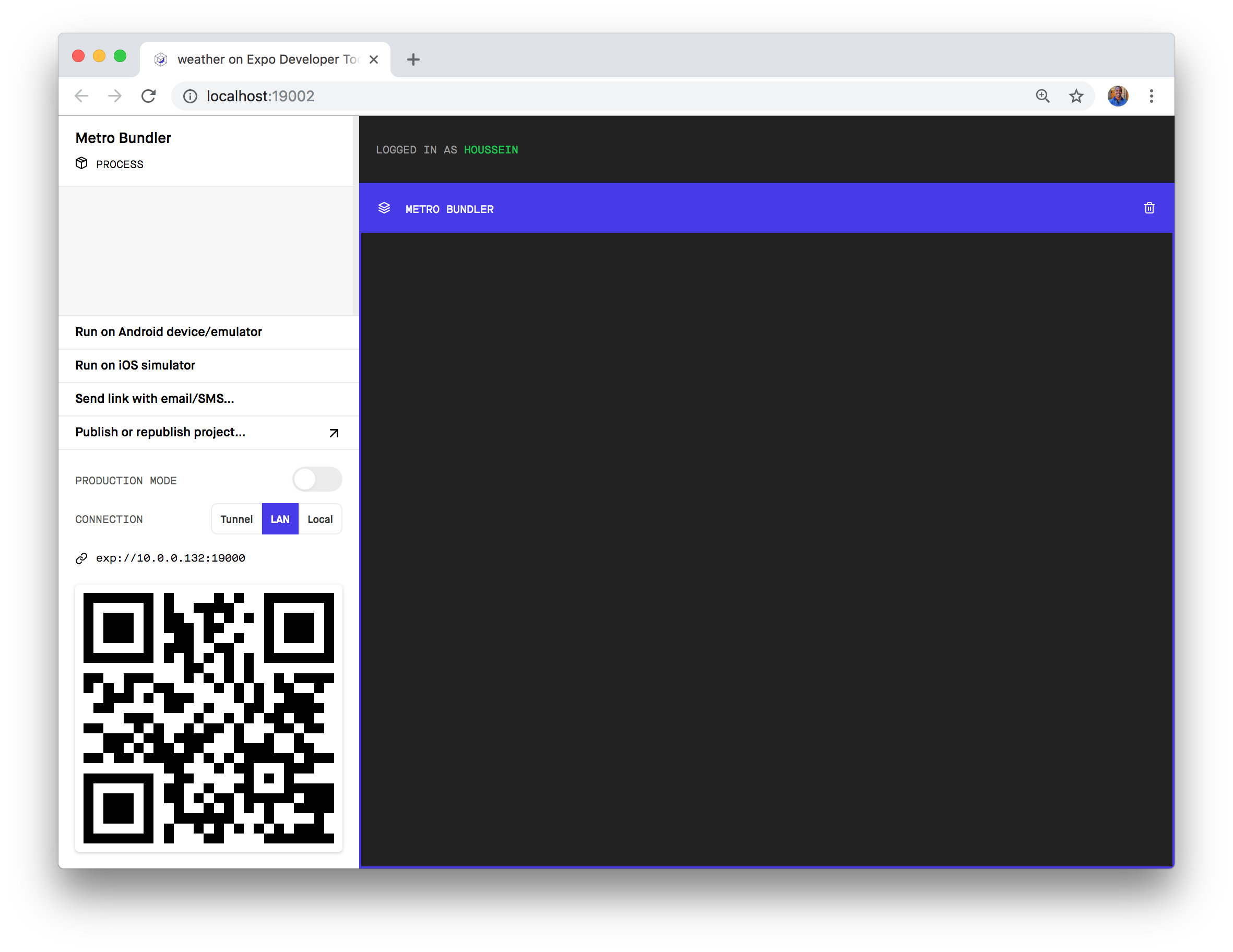
Task: Open Send link with email/SMS option
Action: pyautogui.click(x=154, y=398)
